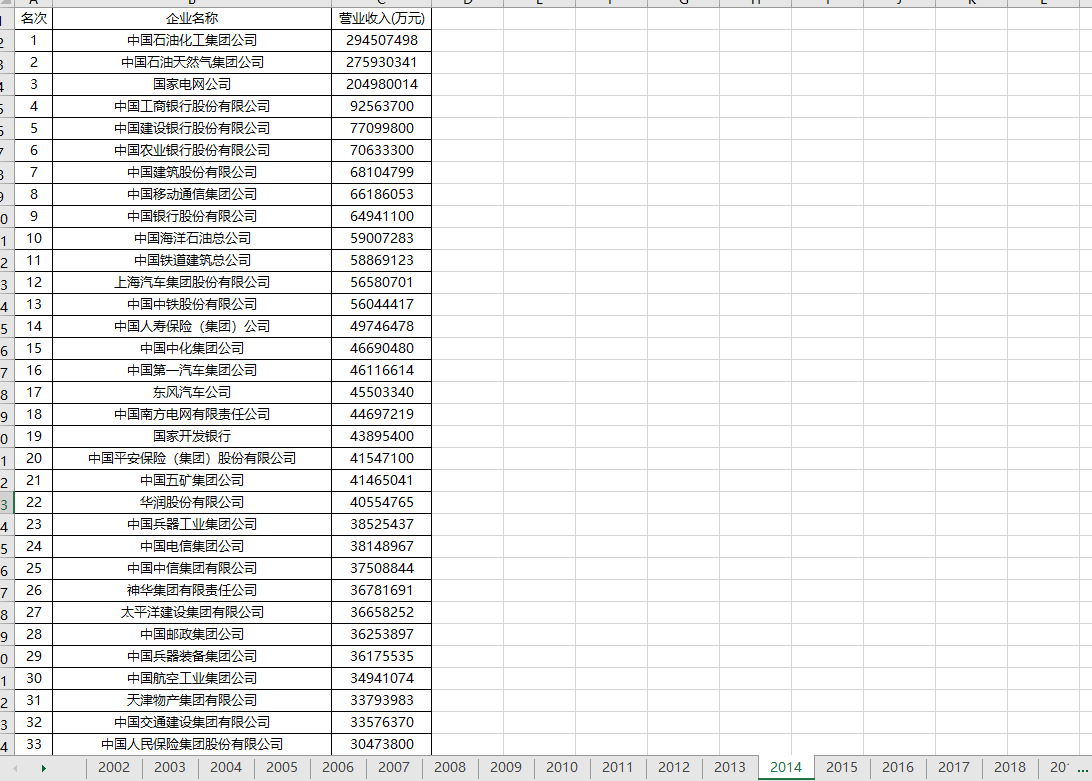Select the 企业名称 header cell
This screenshot has width=1092, height=781.
coord(192,19)
